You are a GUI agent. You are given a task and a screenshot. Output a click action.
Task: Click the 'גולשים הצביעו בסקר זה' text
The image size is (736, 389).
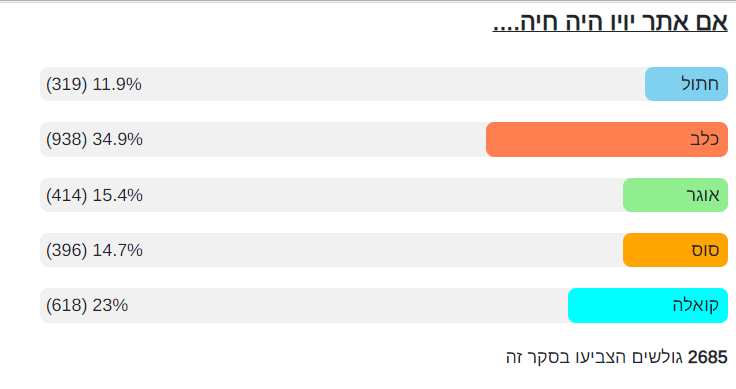595,358
